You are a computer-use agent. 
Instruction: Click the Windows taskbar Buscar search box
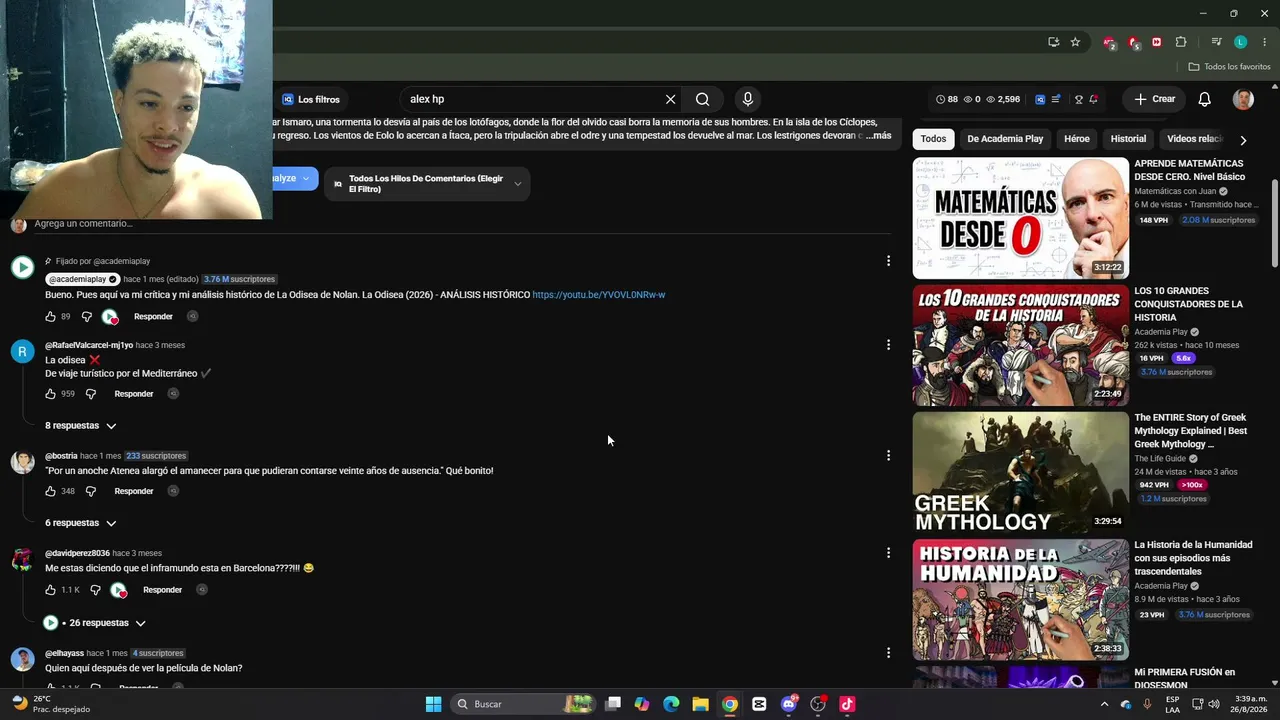[522, 704]
